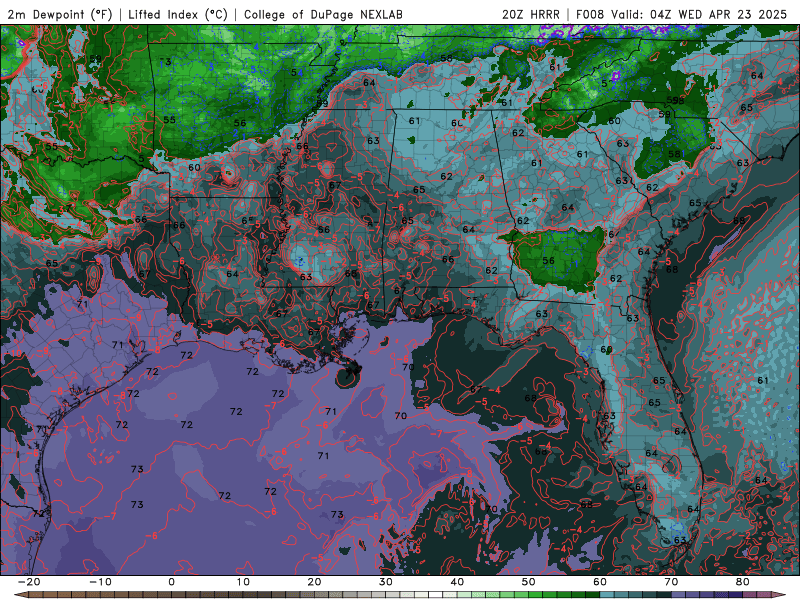Click the "Lifted Index (°C)" header label
800x600 pixels.
tap(178, 14)
